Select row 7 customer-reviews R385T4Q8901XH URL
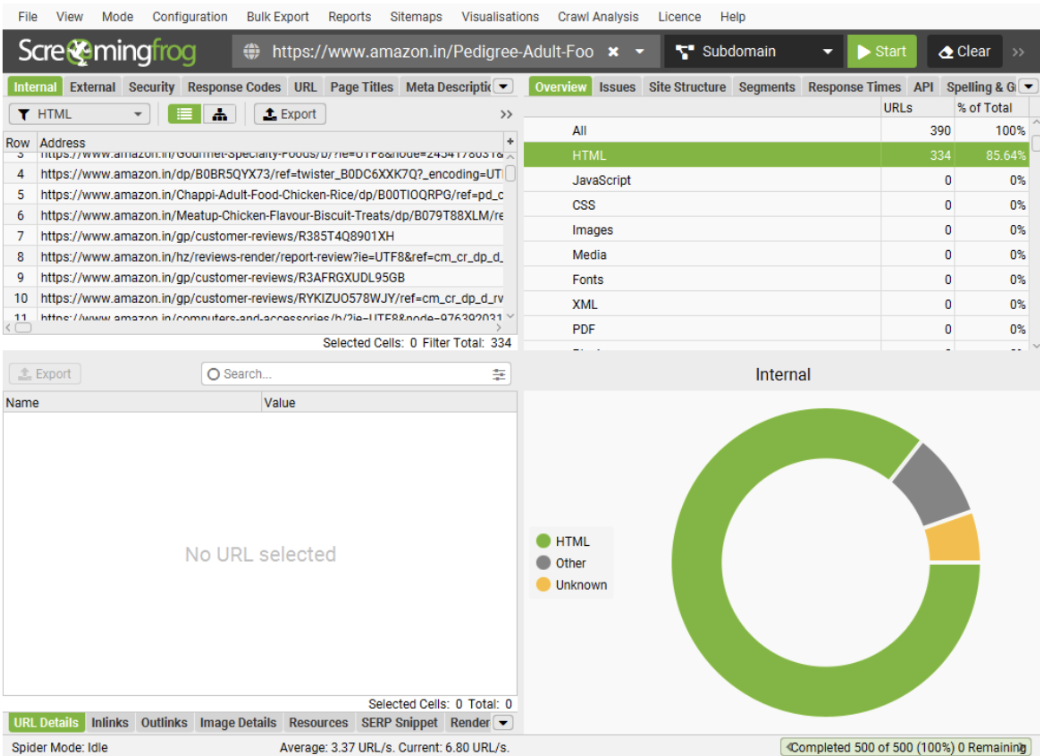 click(253, 236)
